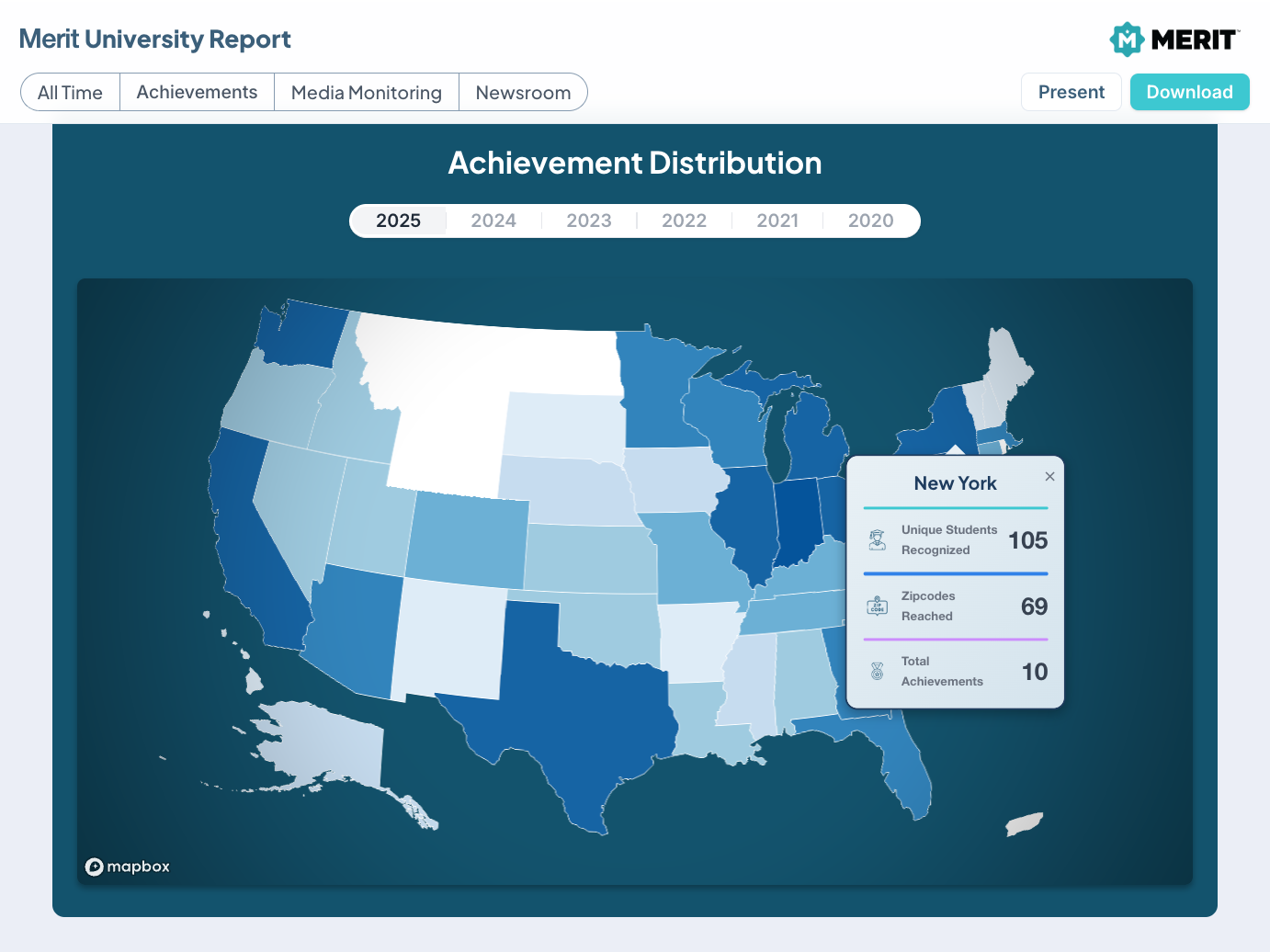Screen dimensions: 1270x952
Task: Open the Media Monitoring tab
Action: pyautogui.click(x=366, y=93)
